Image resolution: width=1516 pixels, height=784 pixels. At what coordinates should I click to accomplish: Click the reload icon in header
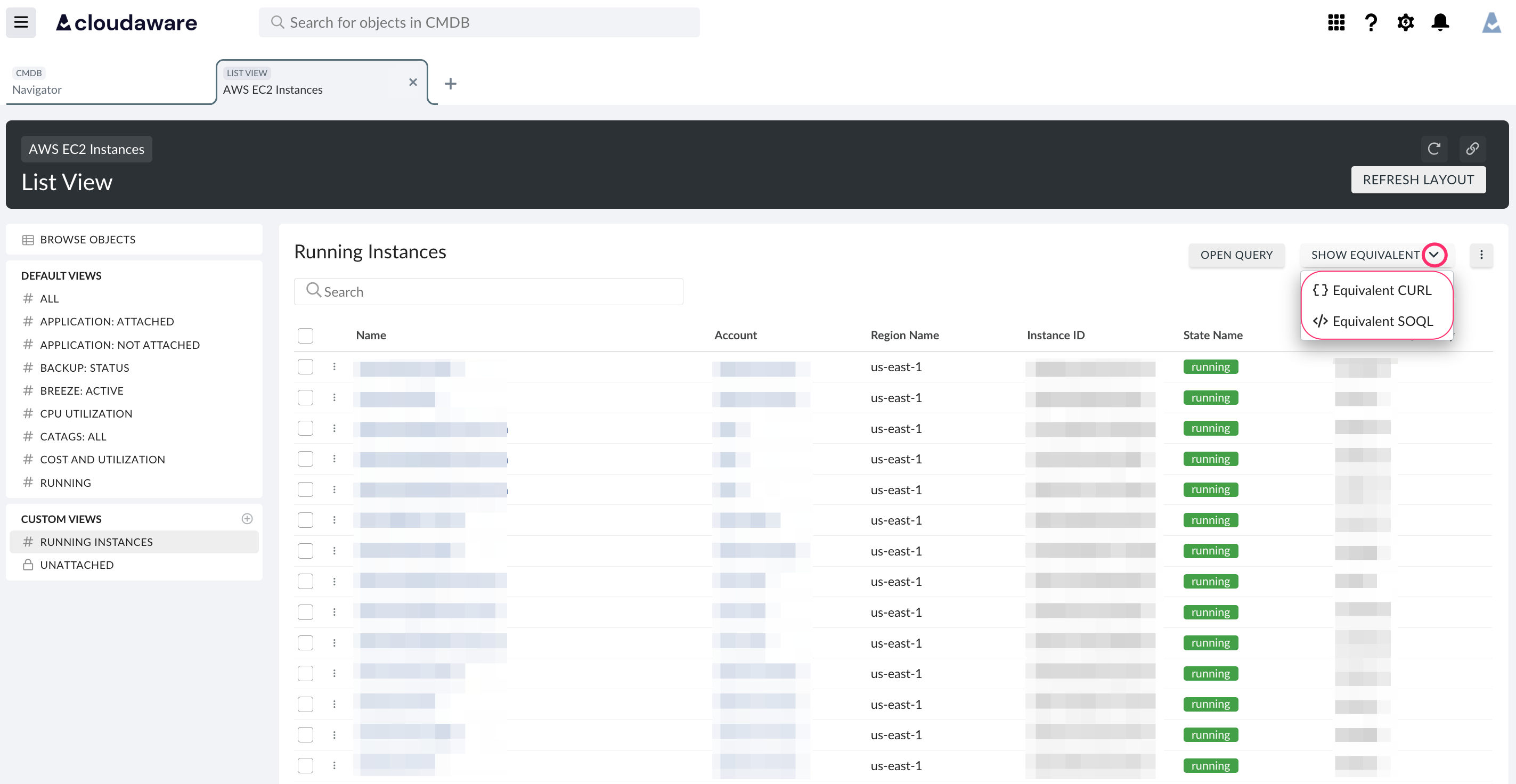pyautogui.click(x=1433, y=148)
